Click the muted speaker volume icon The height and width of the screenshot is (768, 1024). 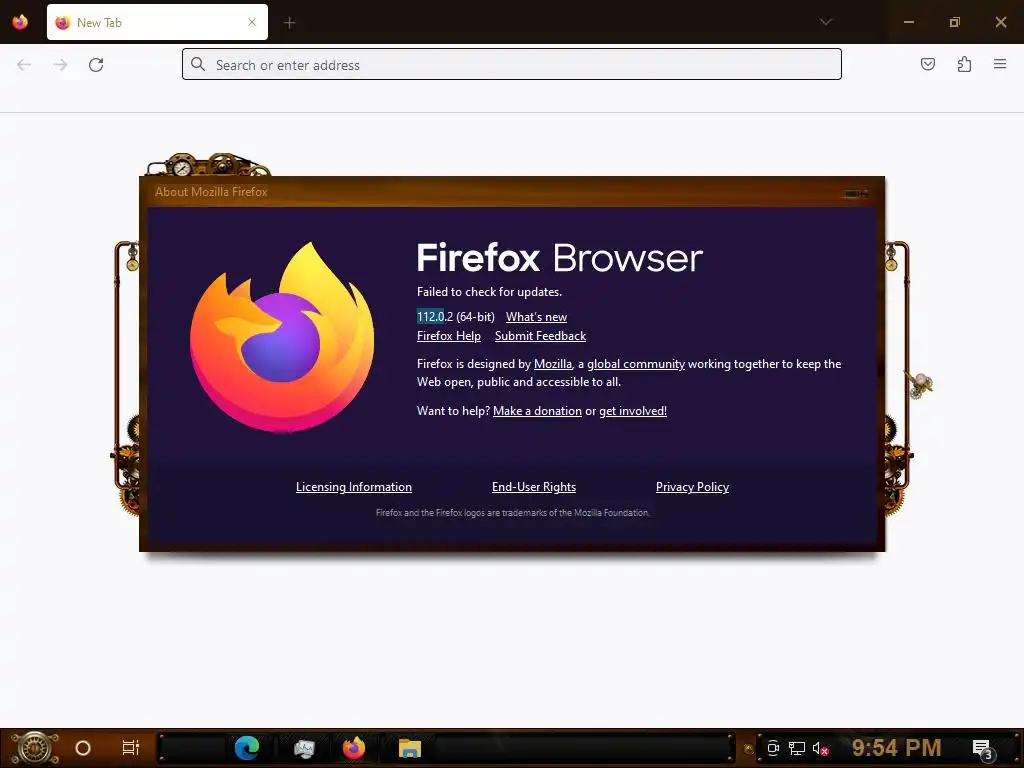pyautogui.click(x=820, y=748)
